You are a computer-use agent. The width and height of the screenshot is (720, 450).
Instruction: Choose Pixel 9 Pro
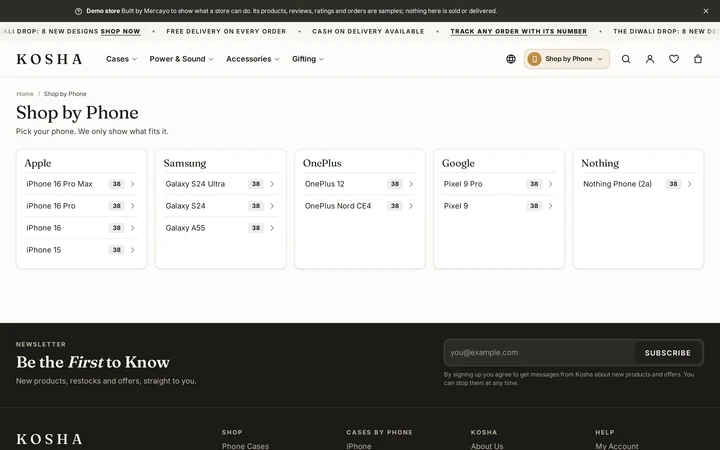[499, 184]
